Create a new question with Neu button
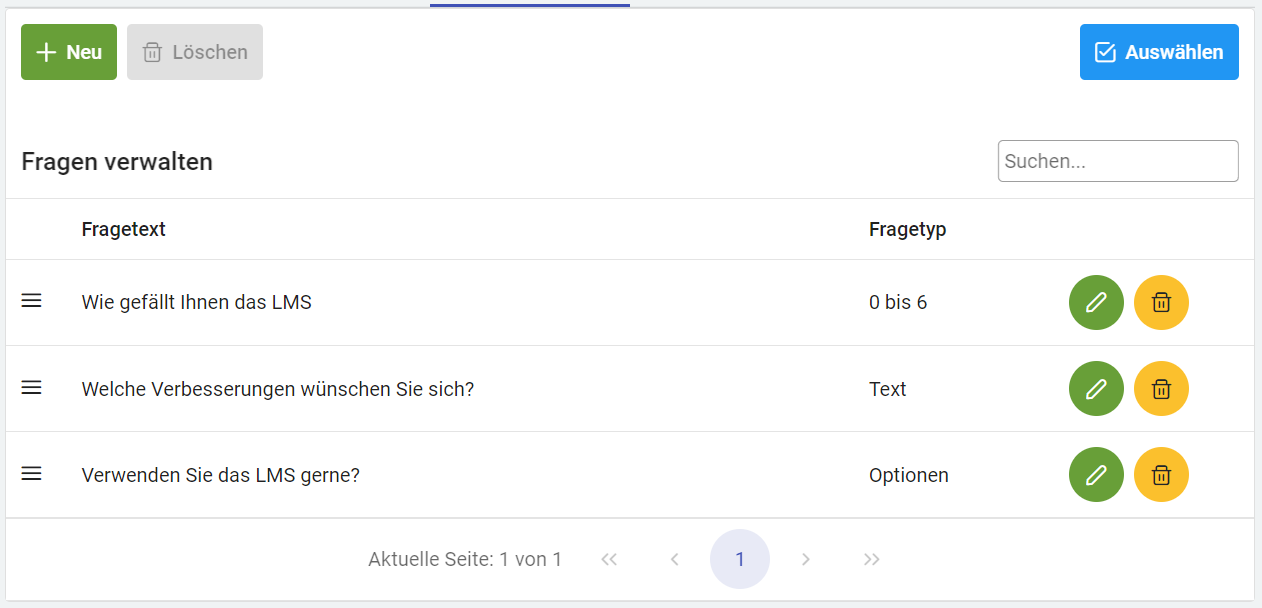The width and height of the screenshot is (1262, 608). click(69, 52)
